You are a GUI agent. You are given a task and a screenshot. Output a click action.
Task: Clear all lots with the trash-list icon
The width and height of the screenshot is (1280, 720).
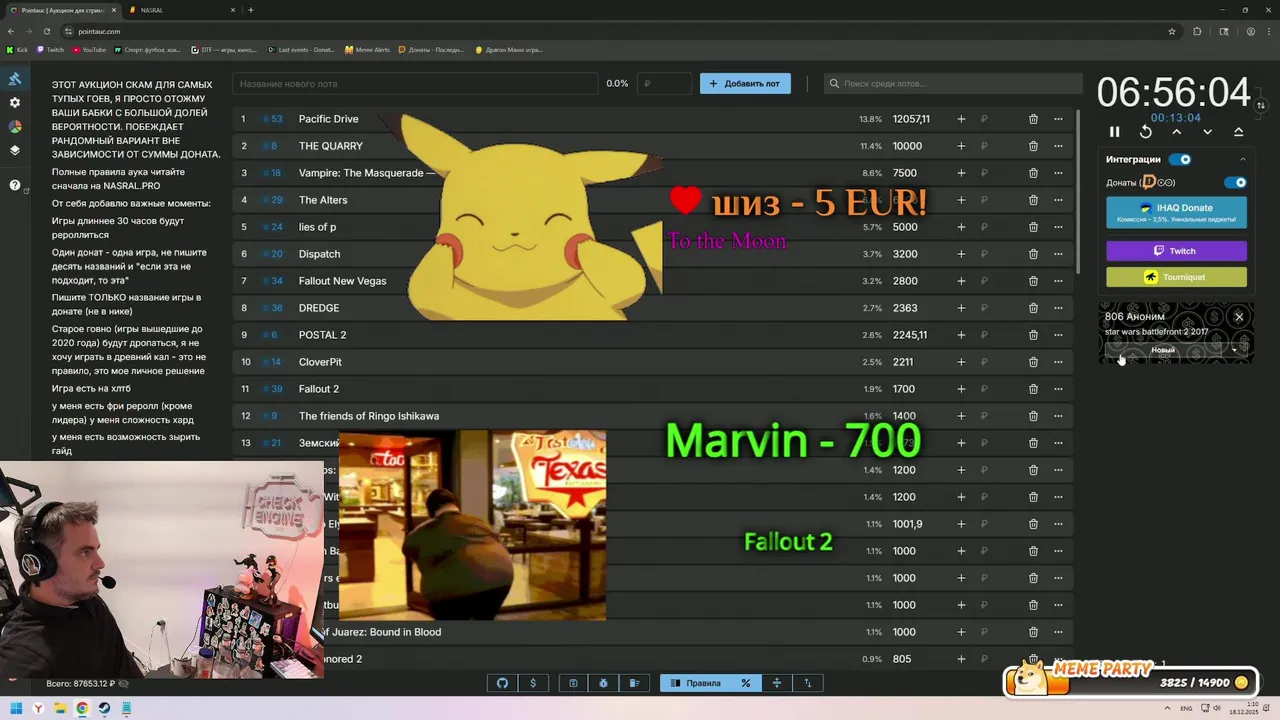pyautogui.click(x=634, y=683)
